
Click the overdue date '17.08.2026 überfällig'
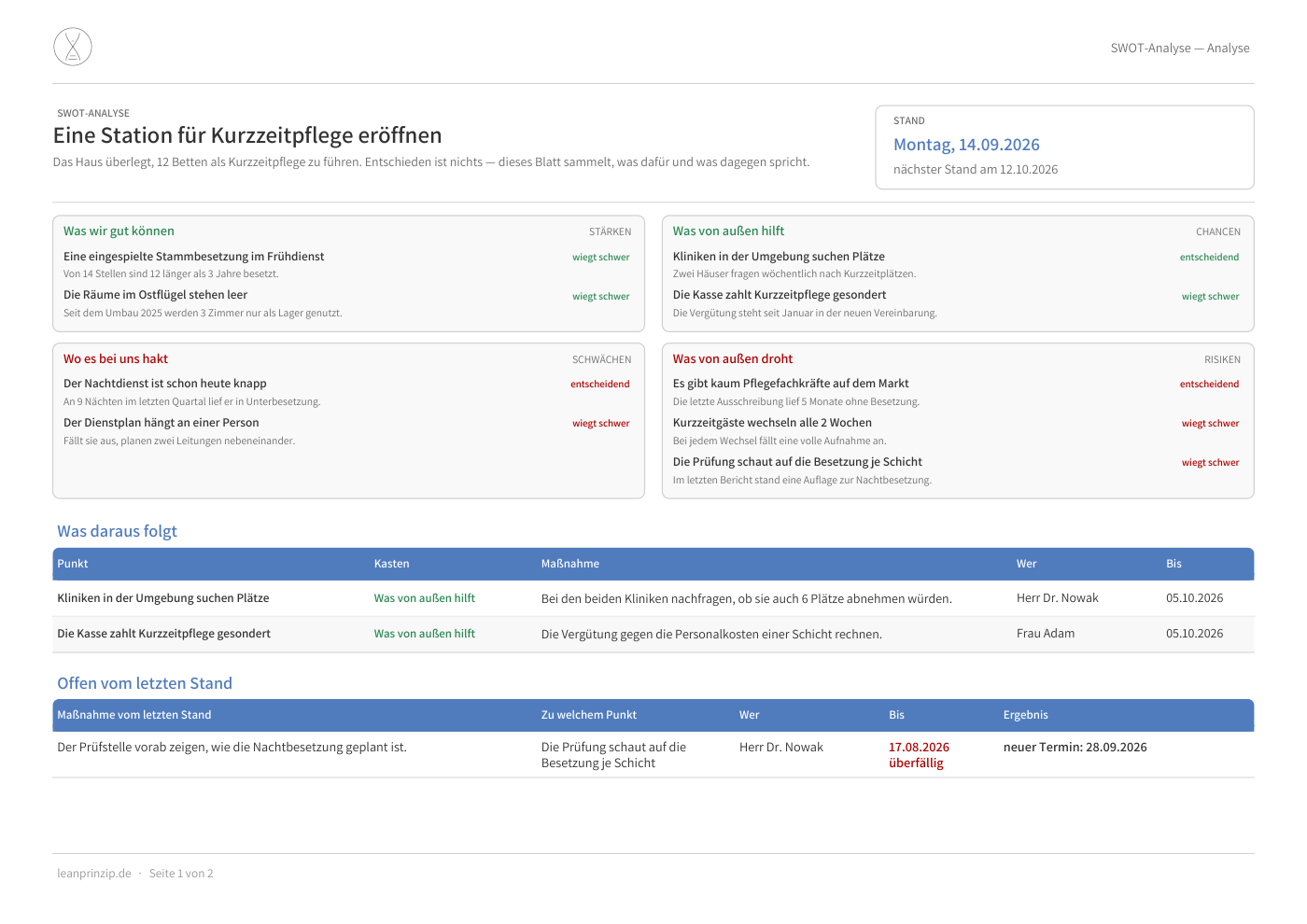(x=919, y=755)
